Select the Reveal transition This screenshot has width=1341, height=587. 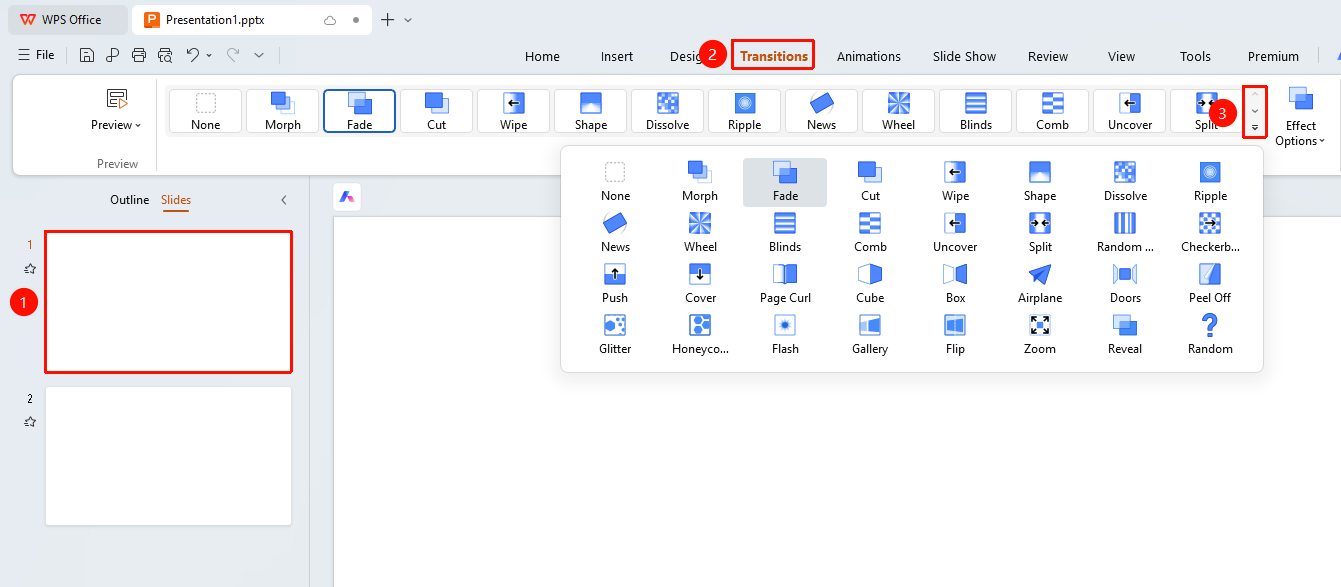(x=1125, y=334)
